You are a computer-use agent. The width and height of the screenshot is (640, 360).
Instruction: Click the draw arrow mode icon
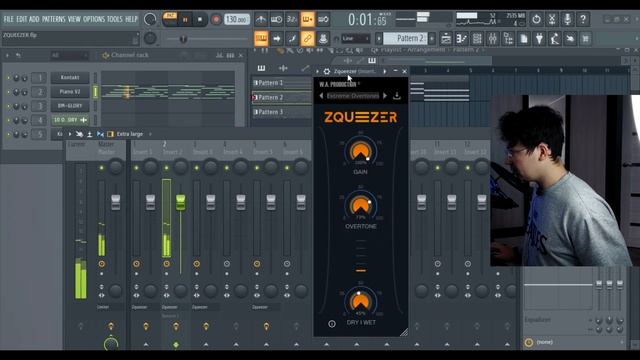click(x=277, y=39)
